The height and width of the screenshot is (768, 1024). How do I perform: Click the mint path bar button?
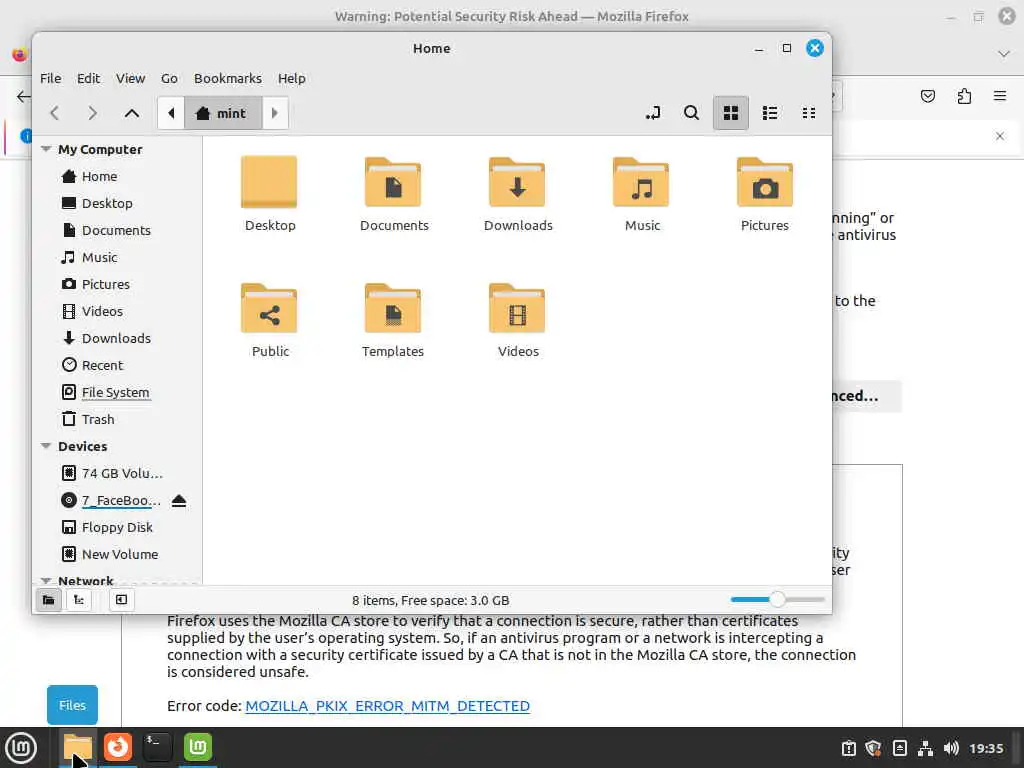pos(223,113)
